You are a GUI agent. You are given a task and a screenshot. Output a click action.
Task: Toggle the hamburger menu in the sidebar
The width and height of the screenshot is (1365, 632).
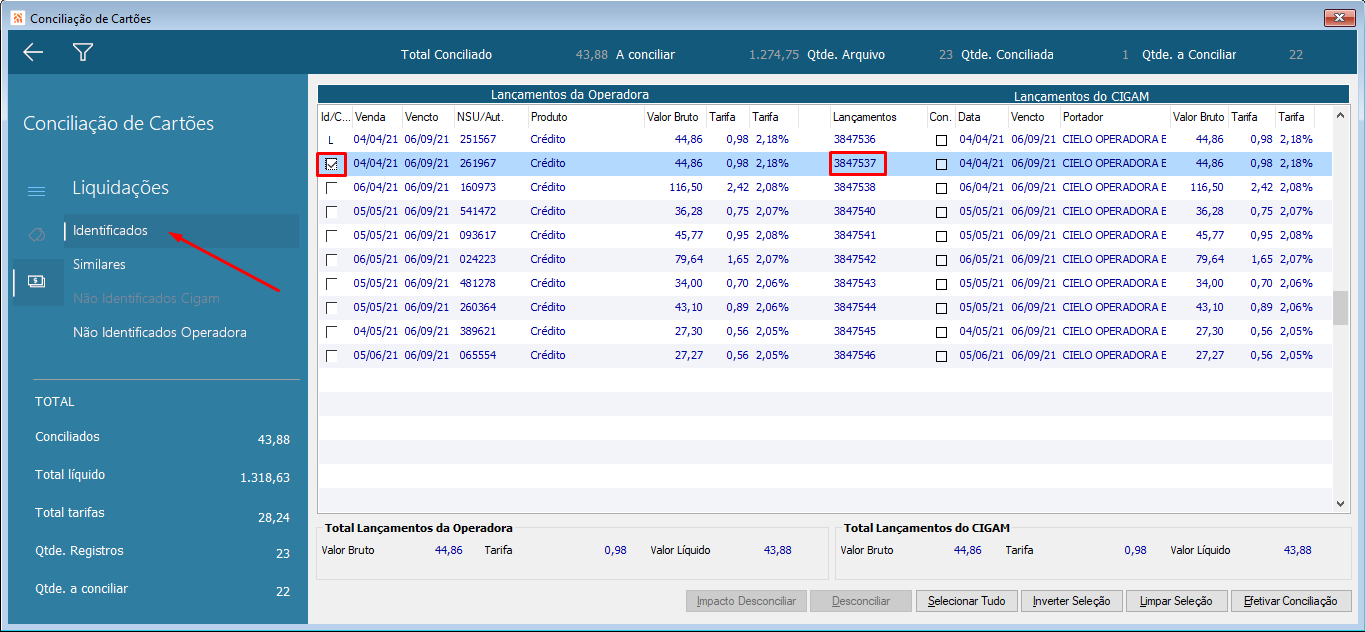tap(36, 191)
